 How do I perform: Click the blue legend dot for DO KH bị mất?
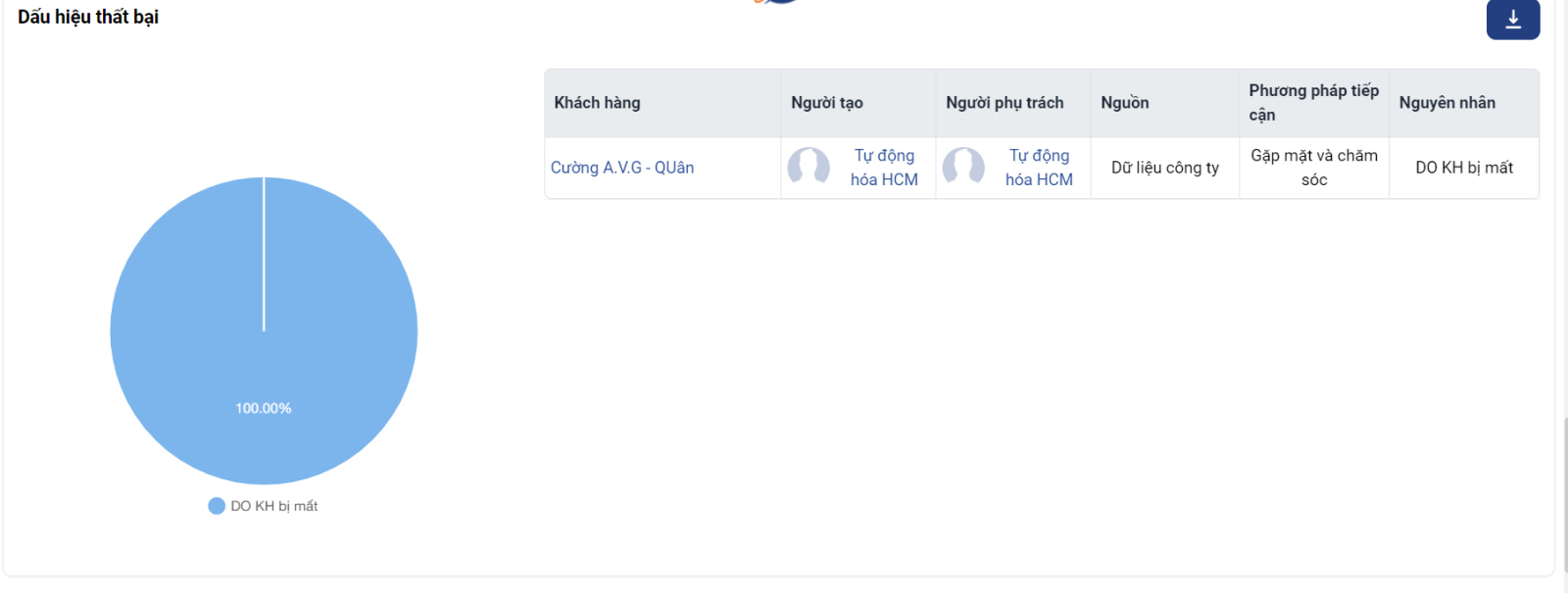pyautogui.click(x=217, y=506)
